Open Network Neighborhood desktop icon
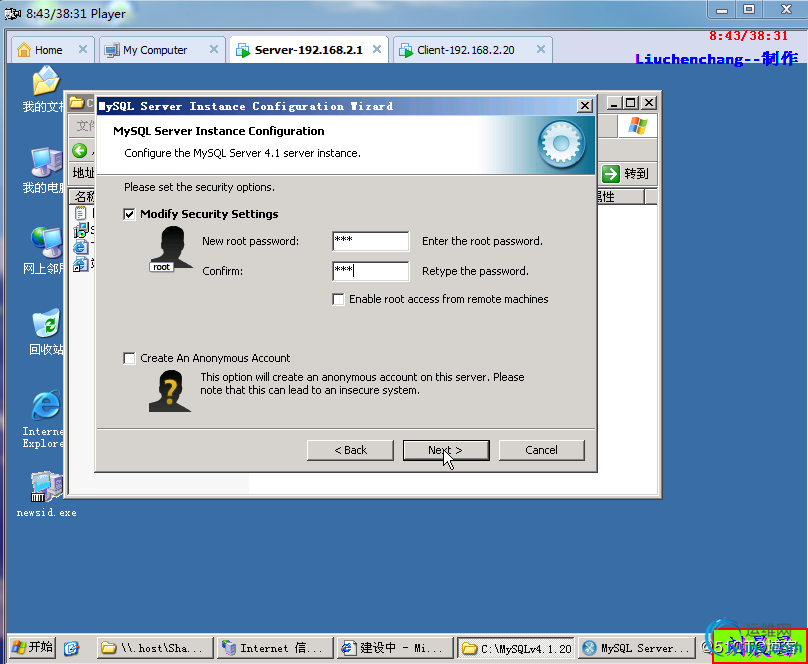Viewport: 808px width, 664px height. [44, 251]
